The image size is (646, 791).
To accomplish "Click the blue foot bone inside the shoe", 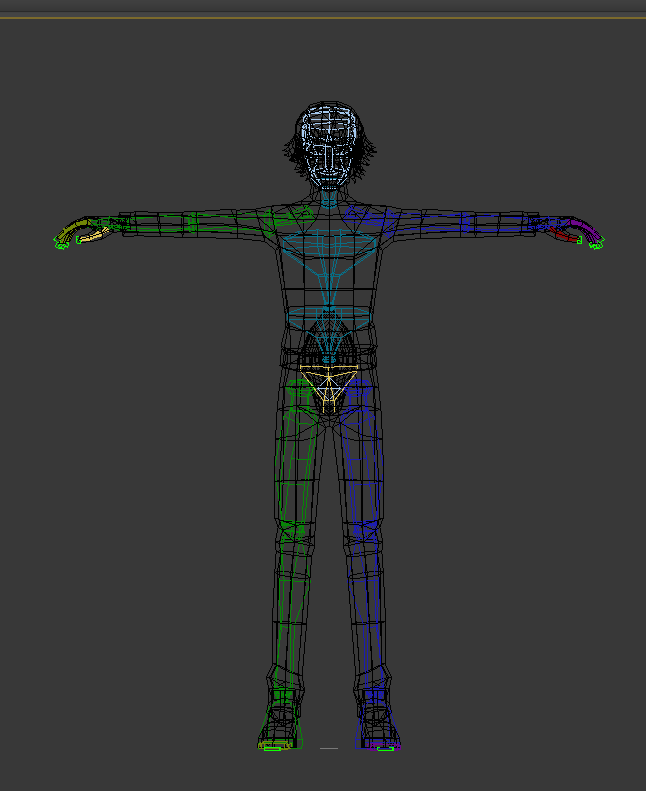I will 377,719.
